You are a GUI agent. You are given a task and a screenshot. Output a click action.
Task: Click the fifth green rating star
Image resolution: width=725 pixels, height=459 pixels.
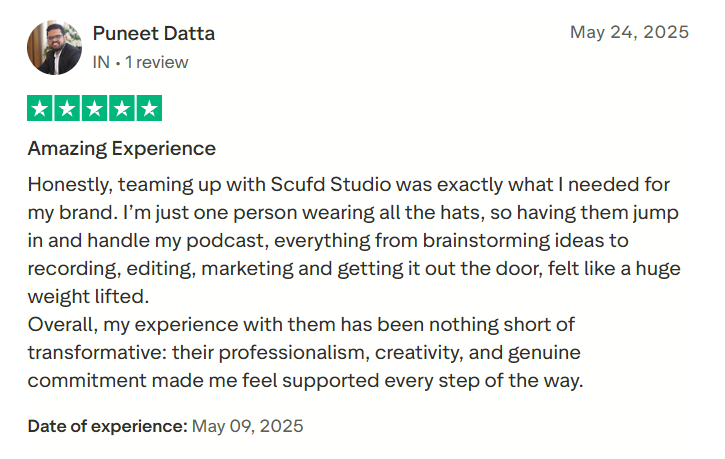[x=148, y=108]
